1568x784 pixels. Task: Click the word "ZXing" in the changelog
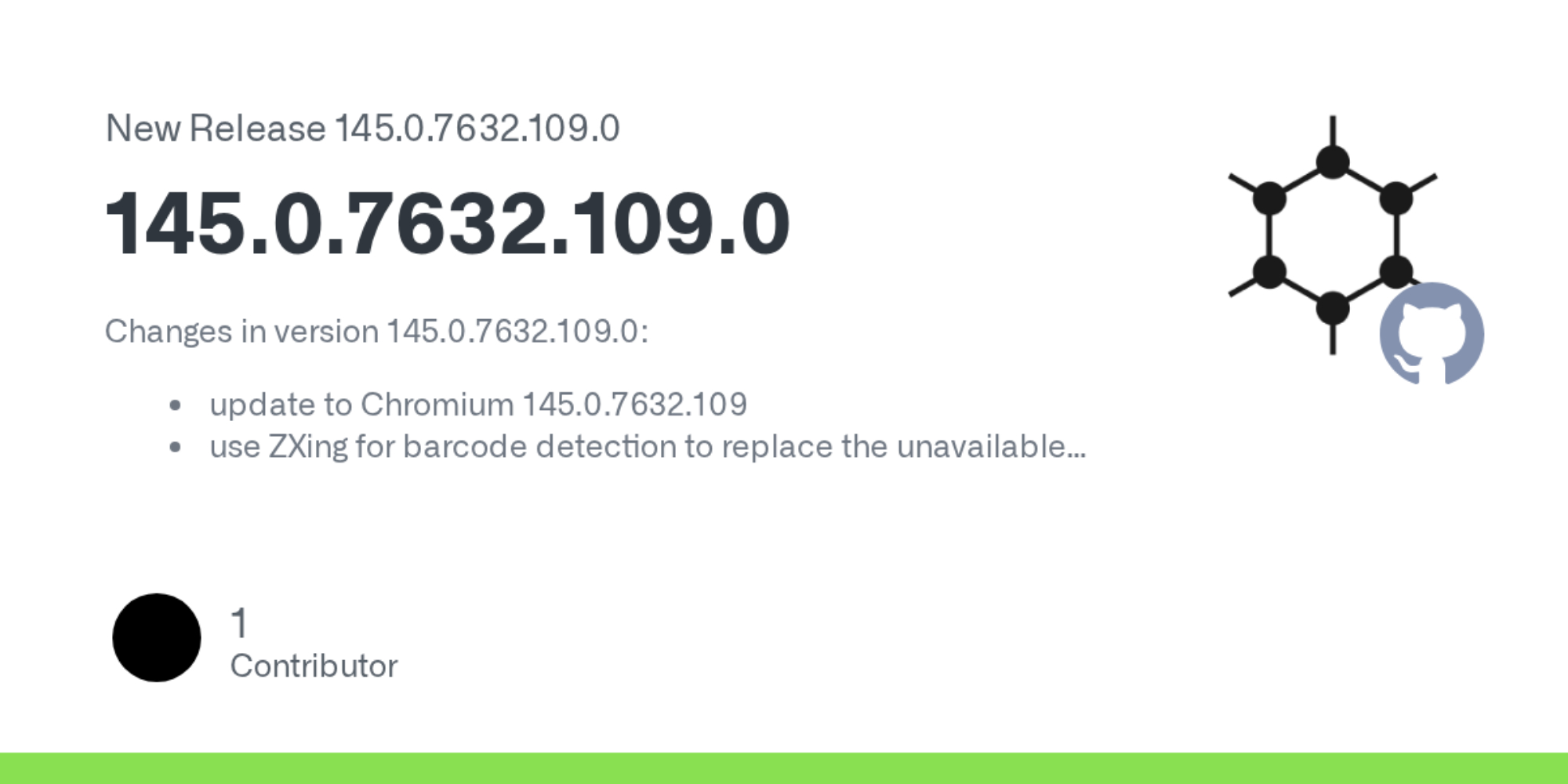coord(307,447)
